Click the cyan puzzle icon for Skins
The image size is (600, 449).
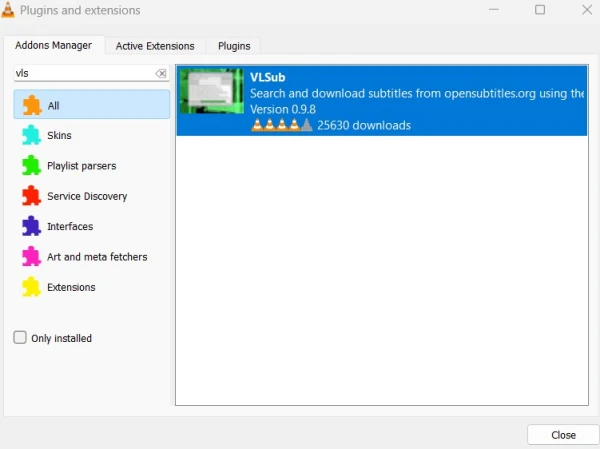[31, 135]
